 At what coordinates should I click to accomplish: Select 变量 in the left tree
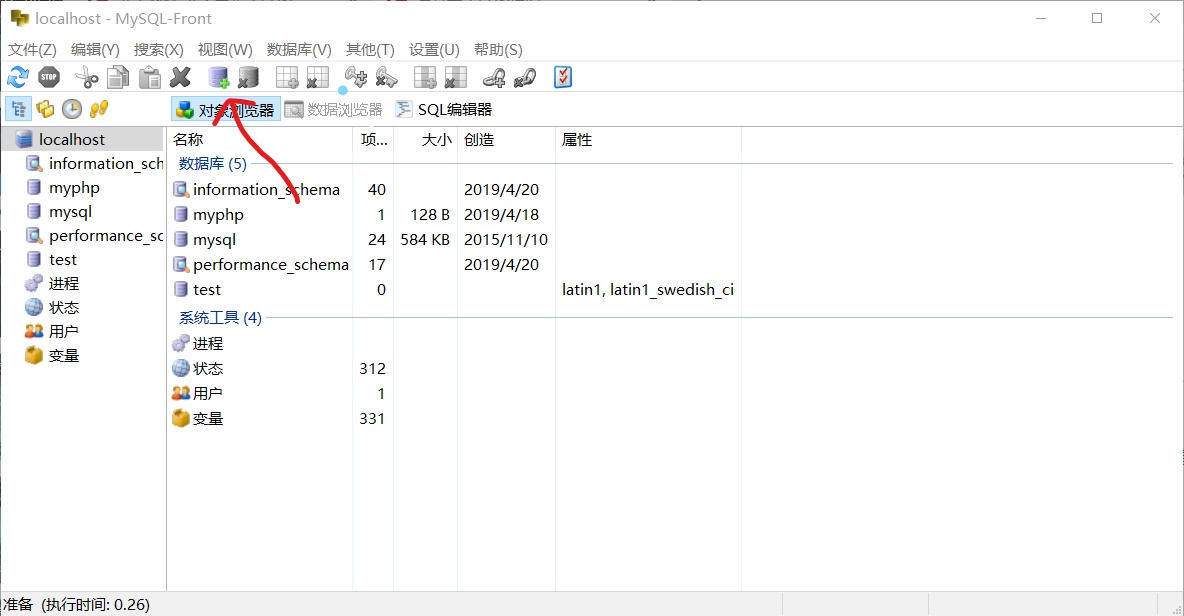[63, 356]
